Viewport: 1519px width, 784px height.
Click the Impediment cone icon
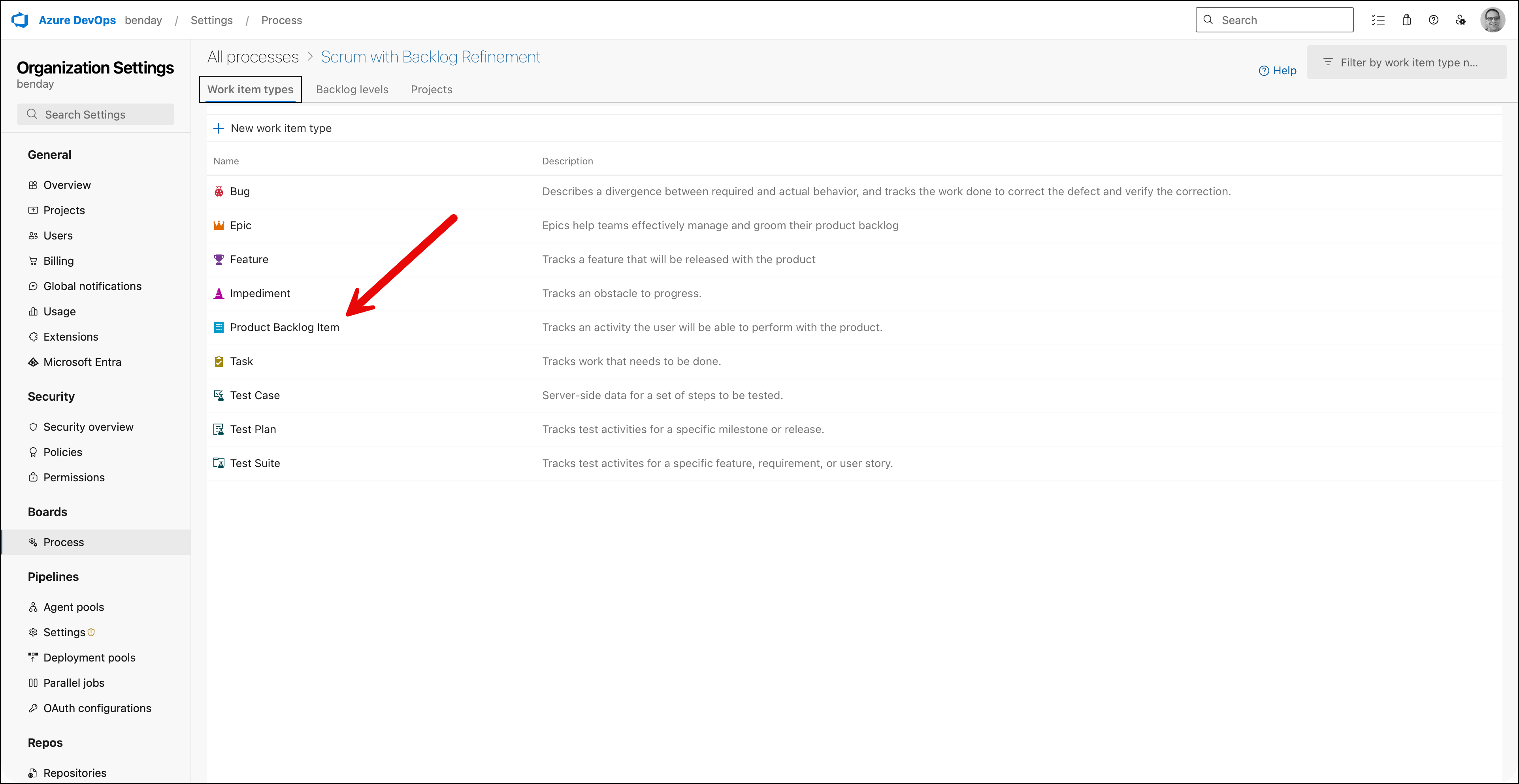[x=218, y=293]
